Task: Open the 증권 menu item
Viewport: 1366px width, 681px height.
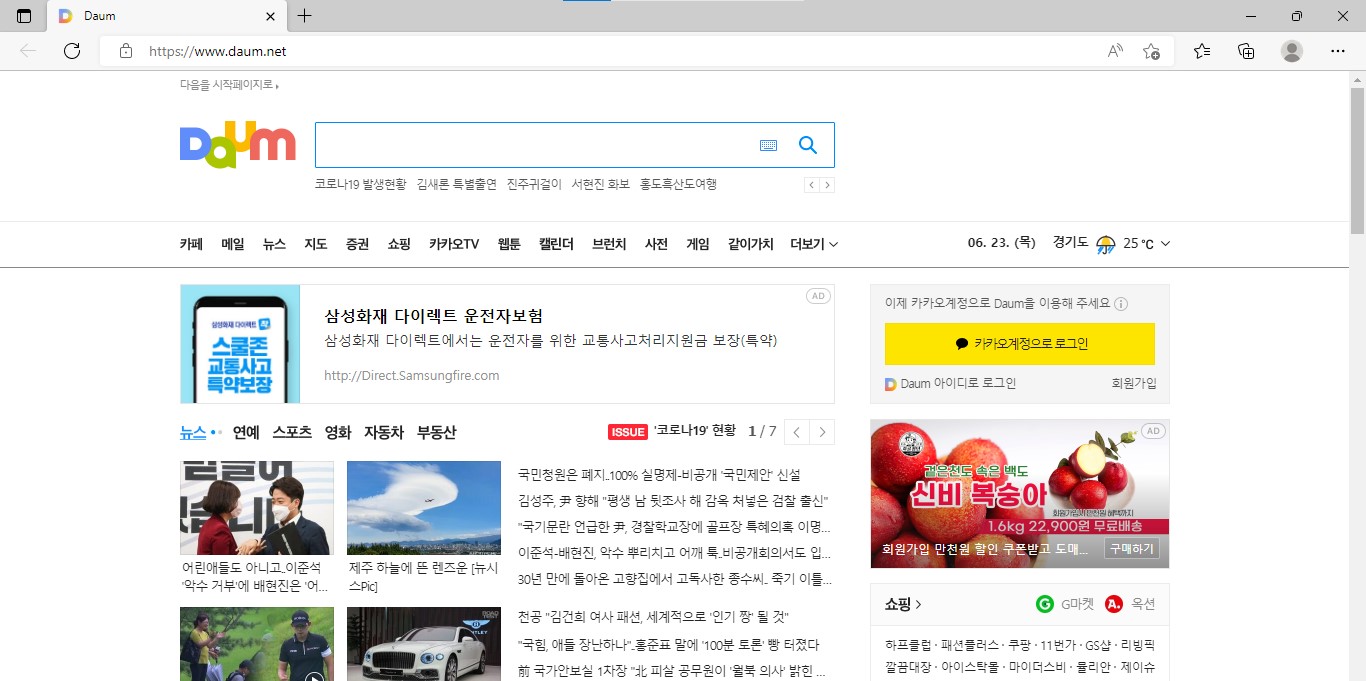Action: (x=357, y=244)
